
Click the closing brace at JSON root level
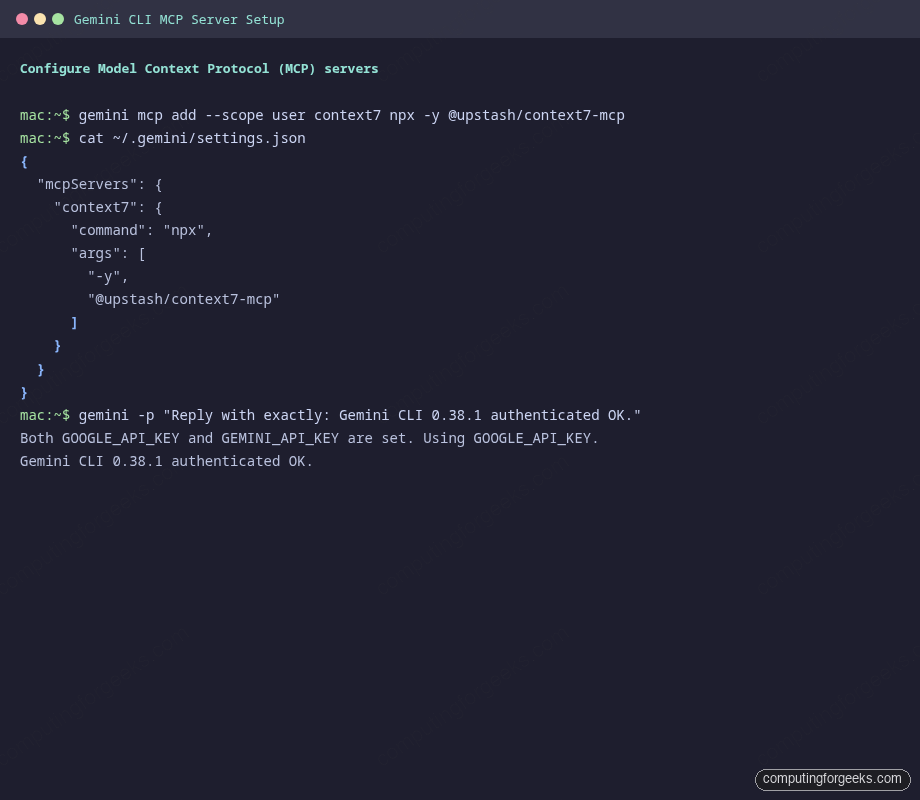point(23,392)
